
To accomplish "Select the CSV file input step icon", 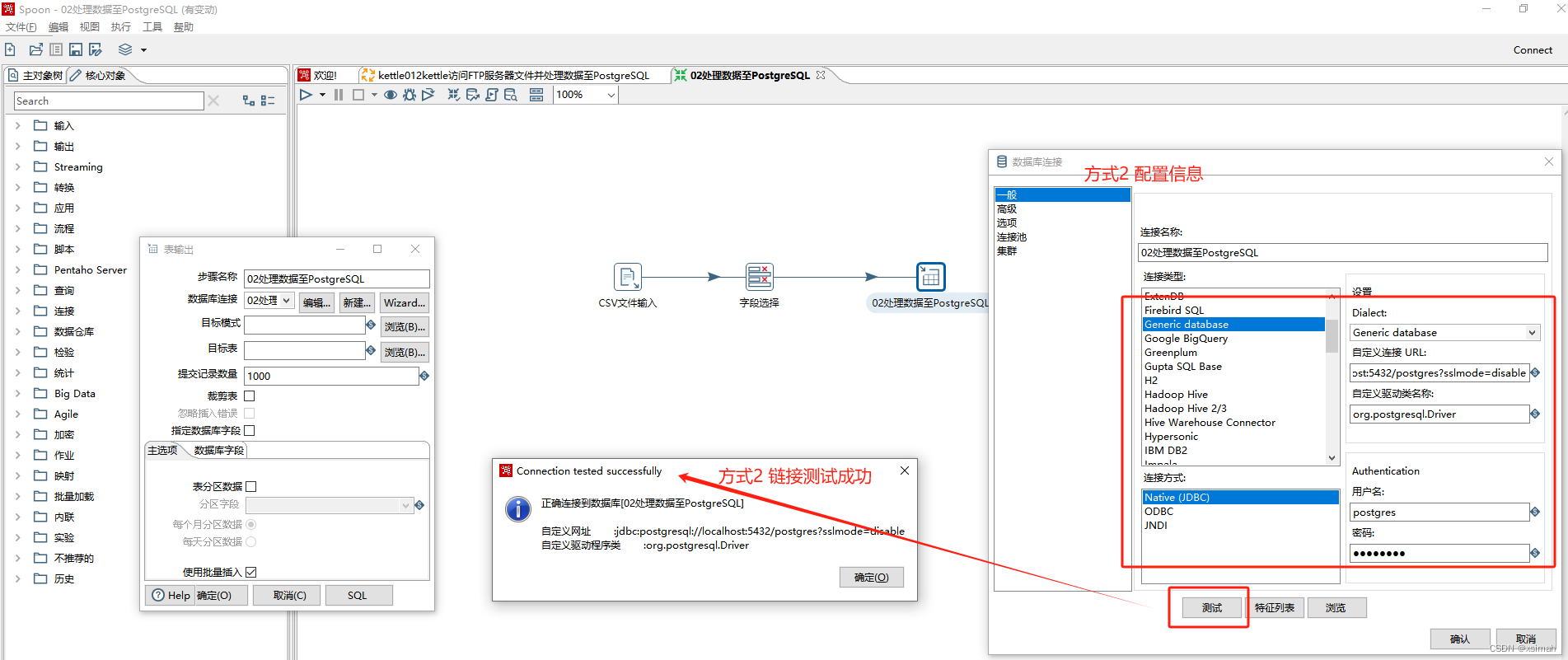I will point(628,277).
